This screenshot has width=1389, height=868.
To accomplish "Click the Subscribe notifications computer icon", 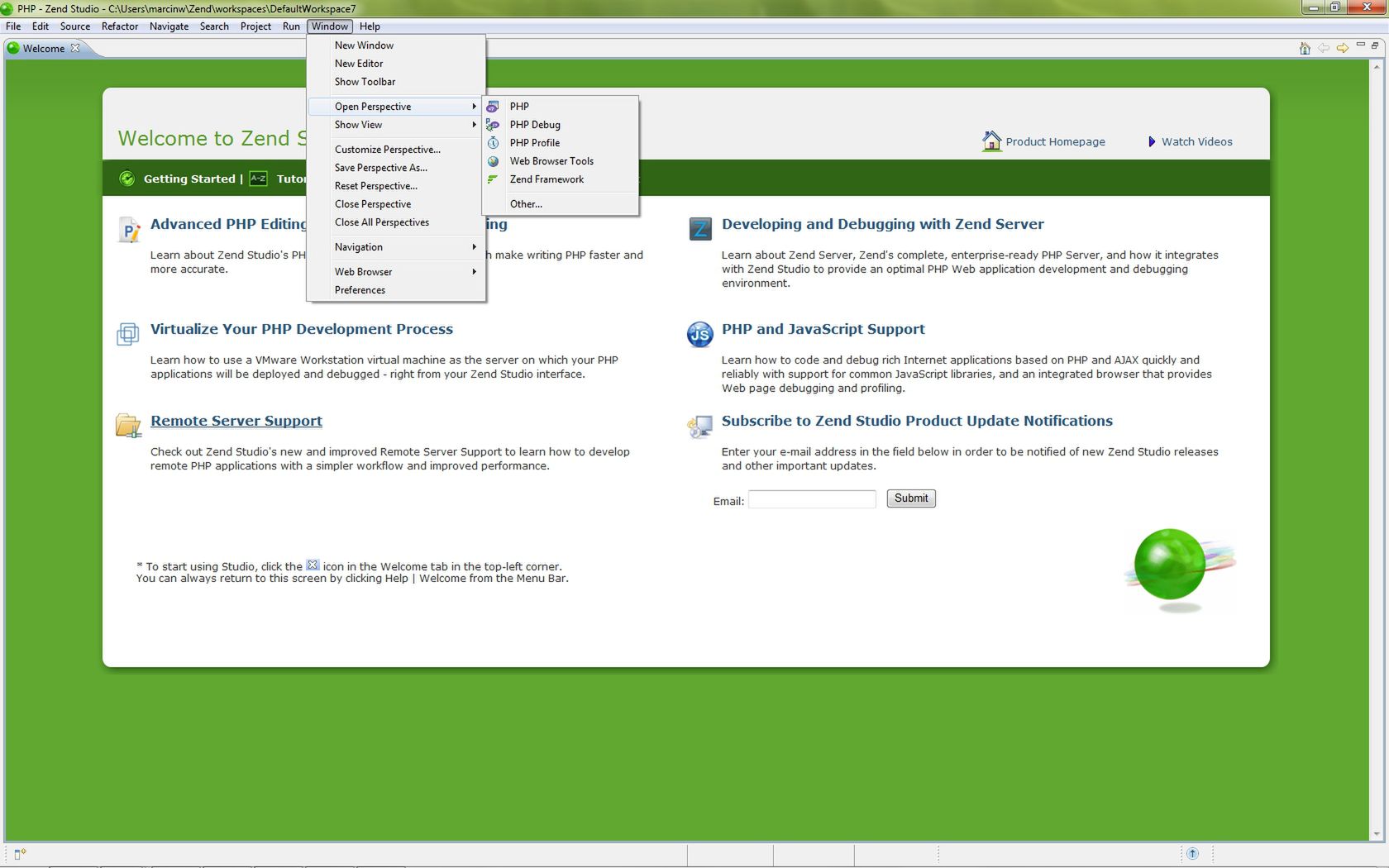I will pos(699,427).
